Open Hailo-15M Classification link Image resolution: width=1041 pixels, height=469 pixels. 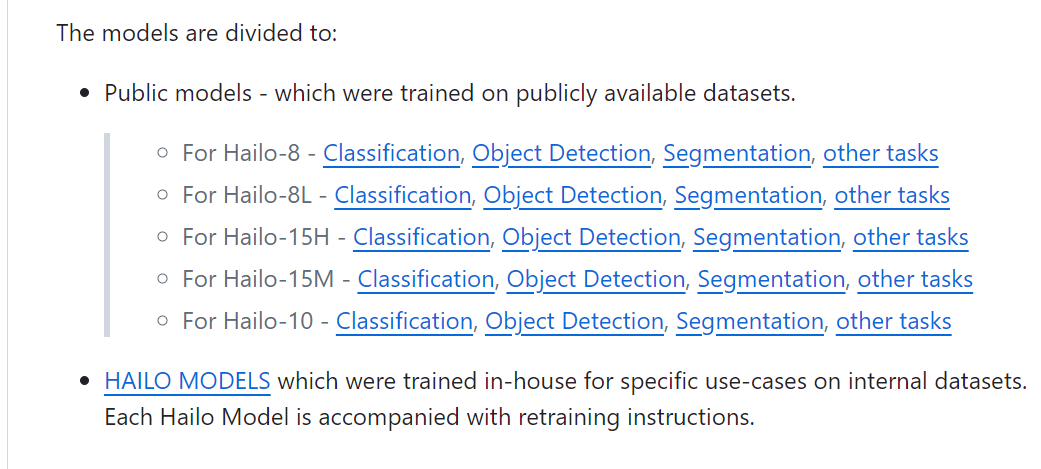426,279
